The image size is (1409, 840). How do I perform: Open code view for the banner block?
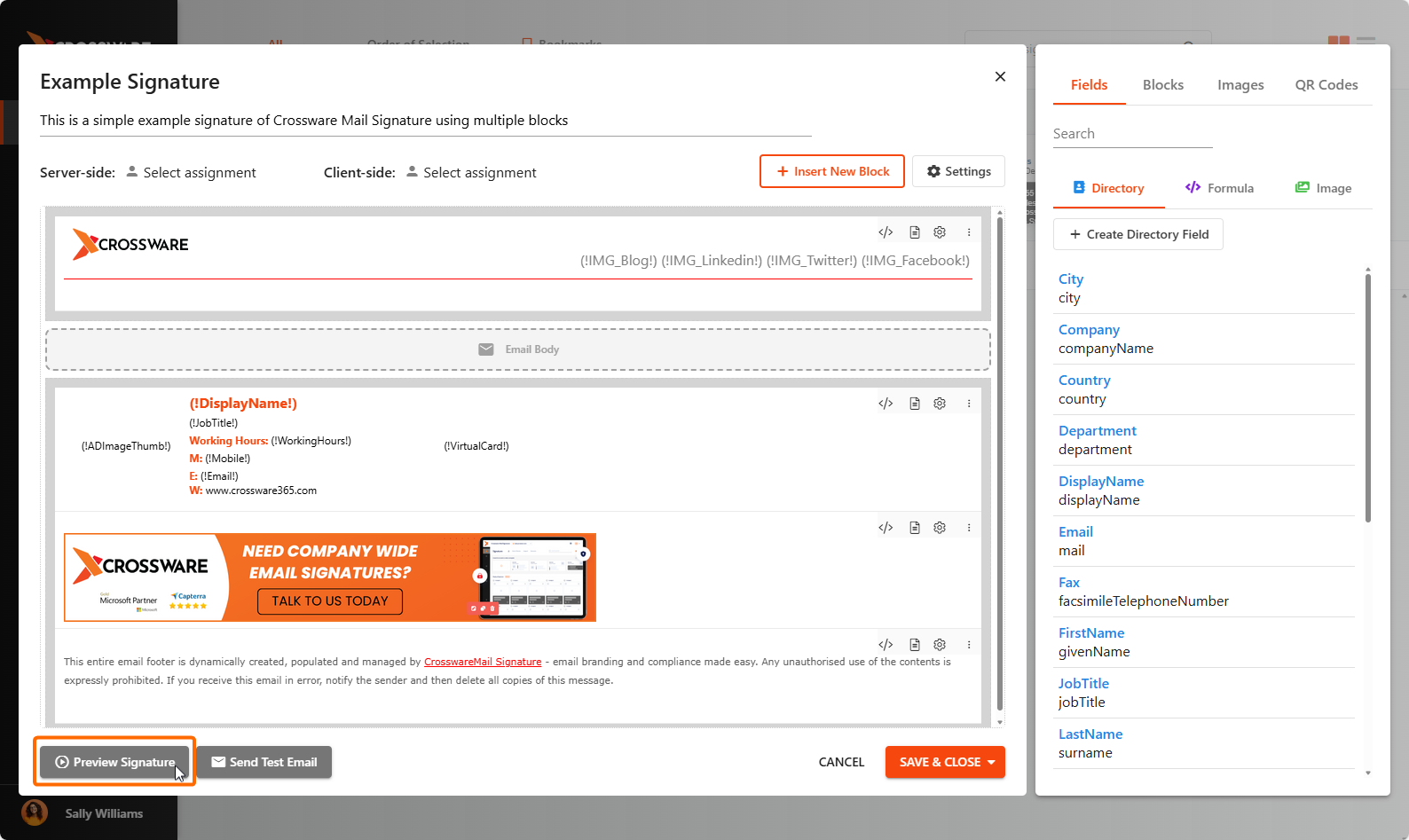[886, 528]
